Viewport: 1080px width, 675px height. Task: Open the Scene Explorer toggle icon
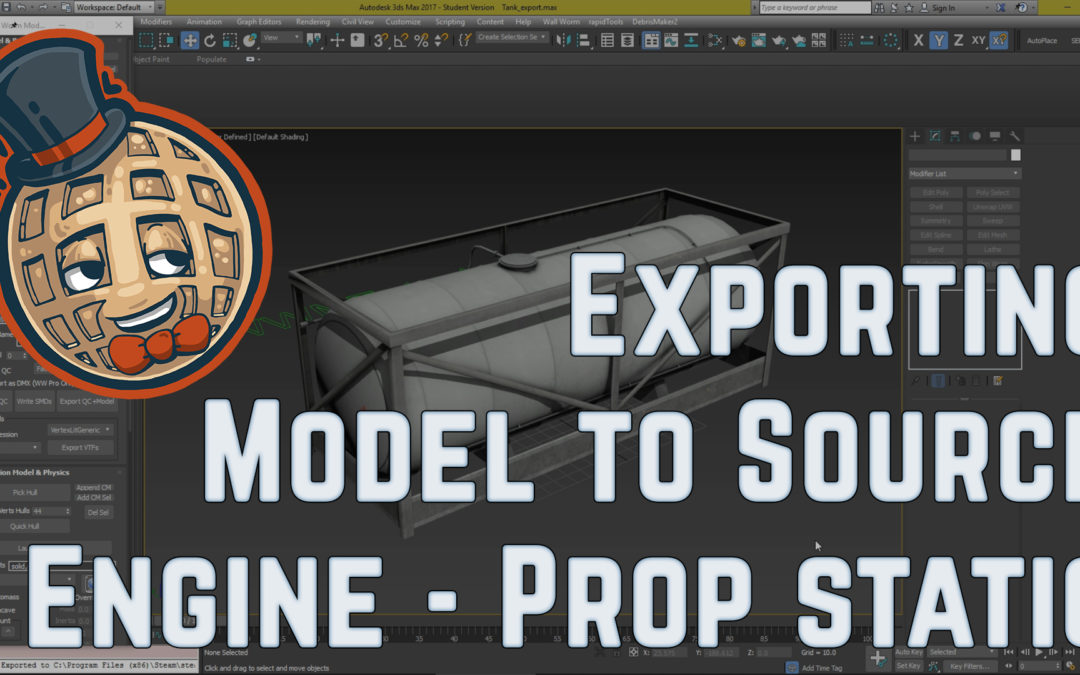coord(608,41)
